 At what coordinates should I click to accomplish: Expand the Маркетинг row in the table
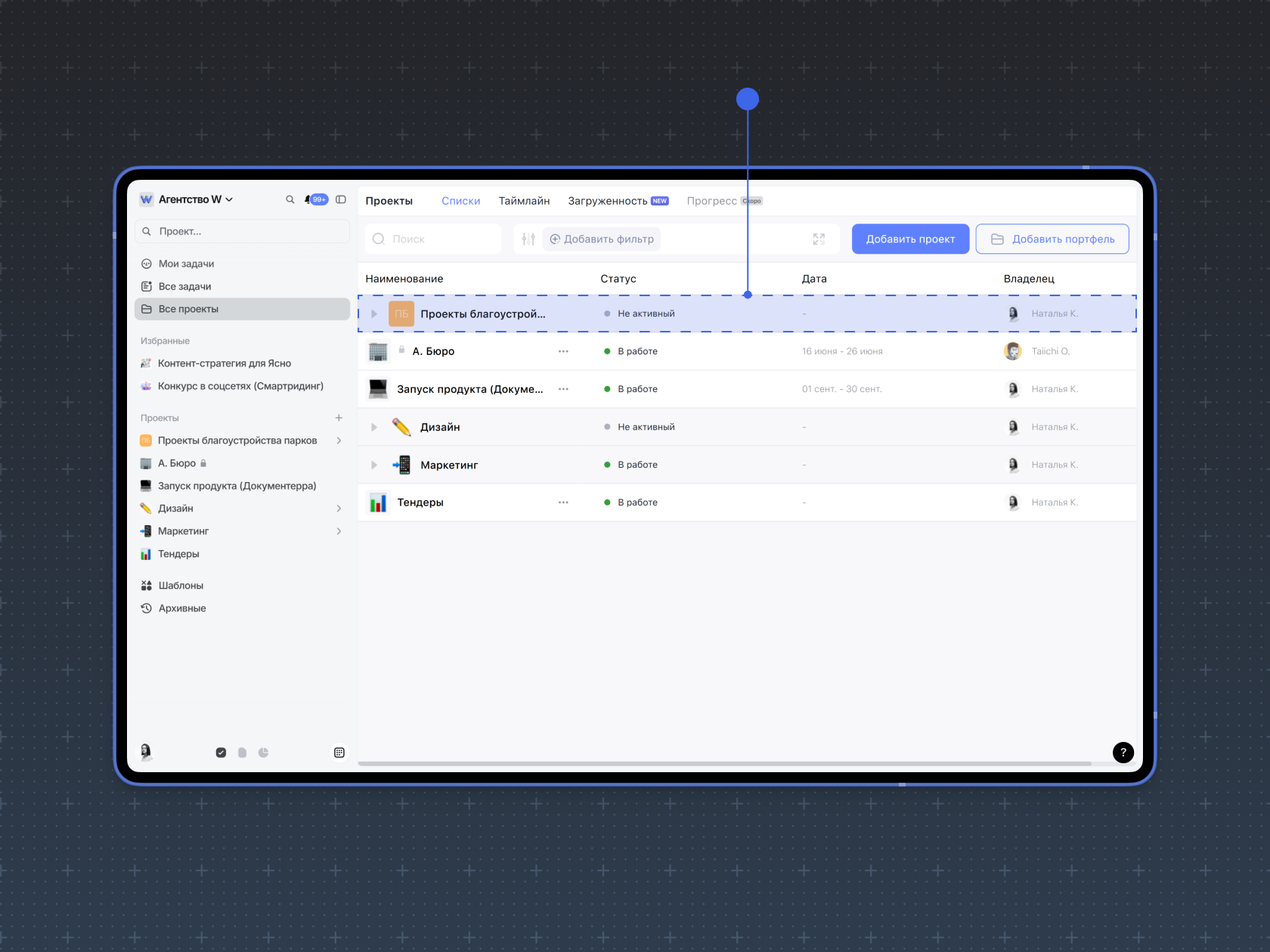click(374, 465)
